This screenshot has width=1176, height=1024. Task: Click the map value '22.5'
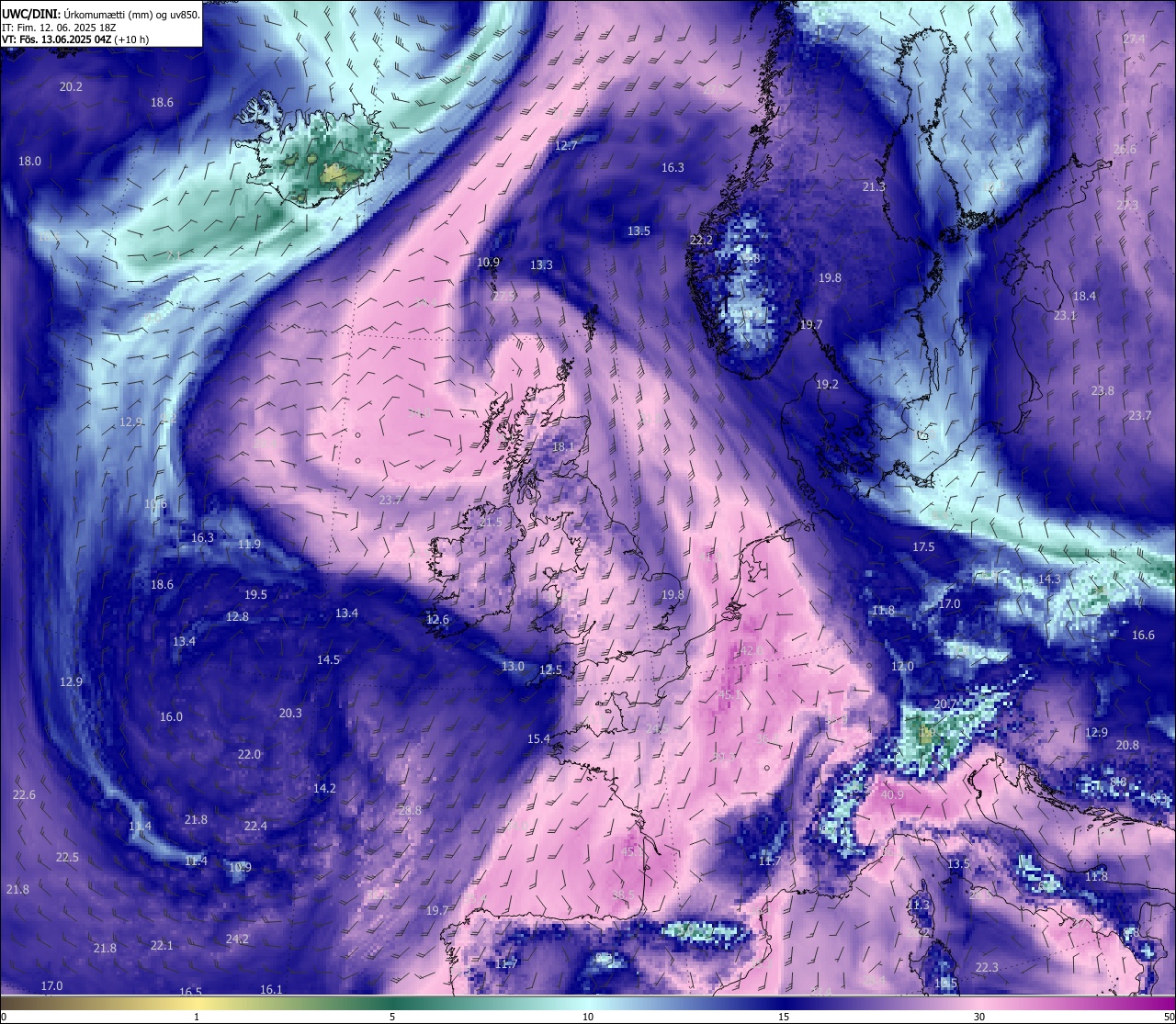(67, 857)
